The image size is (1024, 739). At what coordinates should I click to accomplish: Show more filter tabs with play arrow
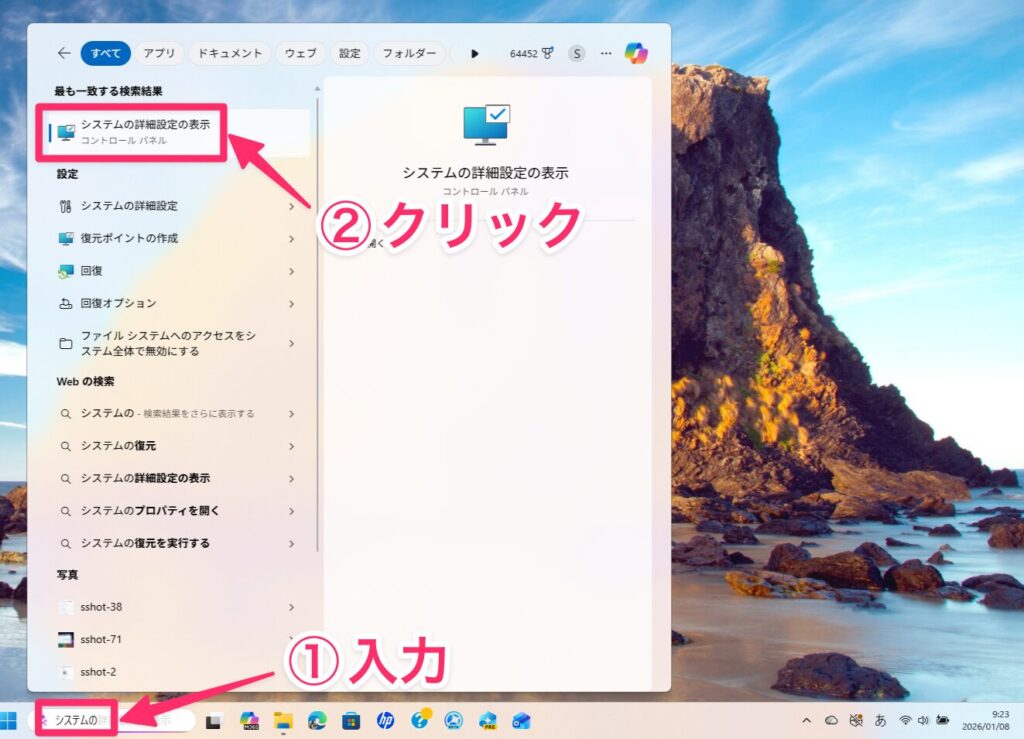tap(475, 53)
